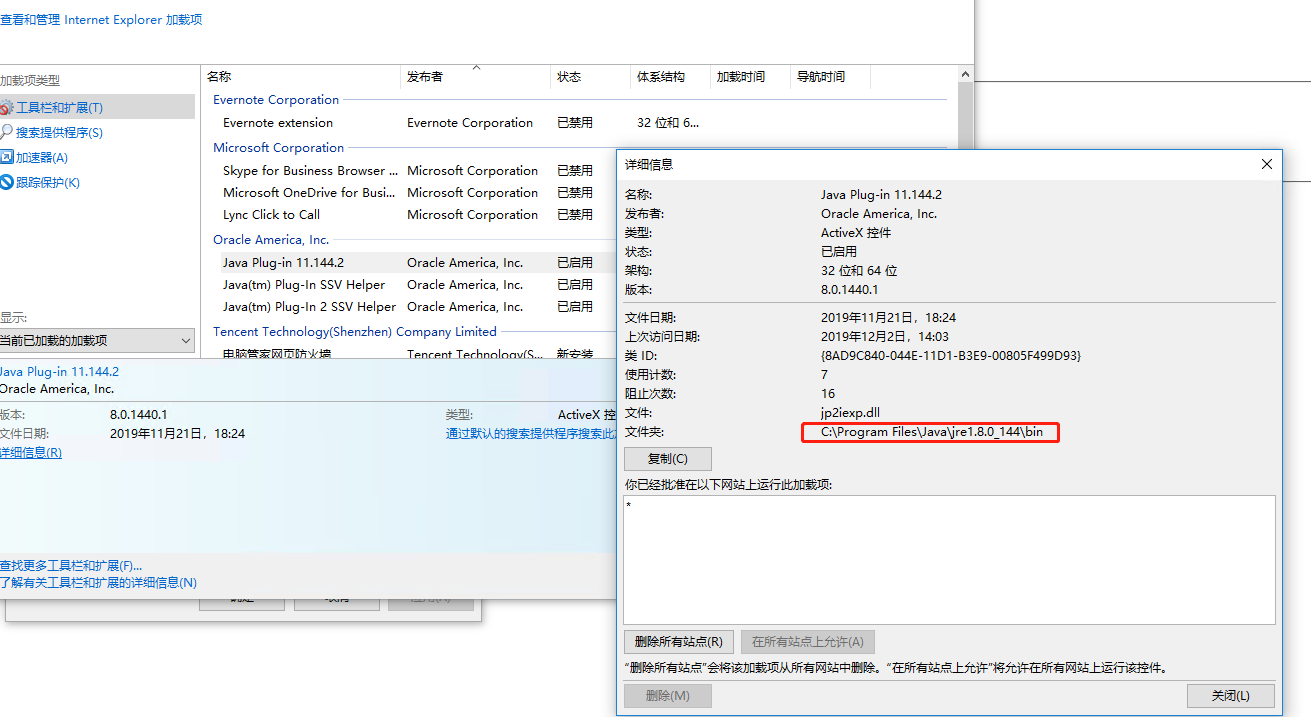Click the 删除所有站点(R) button
Viewport: 1311px width, 717px height.
click(679, 641)
